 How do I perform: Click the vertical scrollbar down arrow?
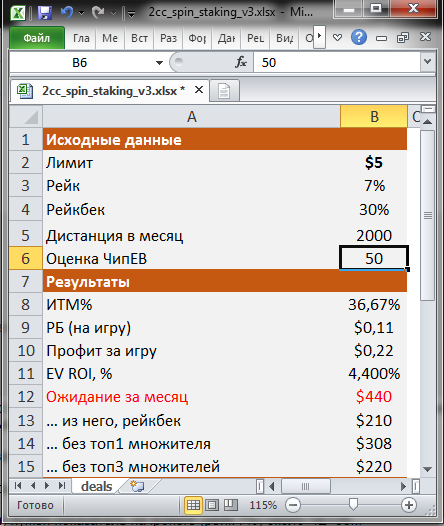[x=428, y=469]
